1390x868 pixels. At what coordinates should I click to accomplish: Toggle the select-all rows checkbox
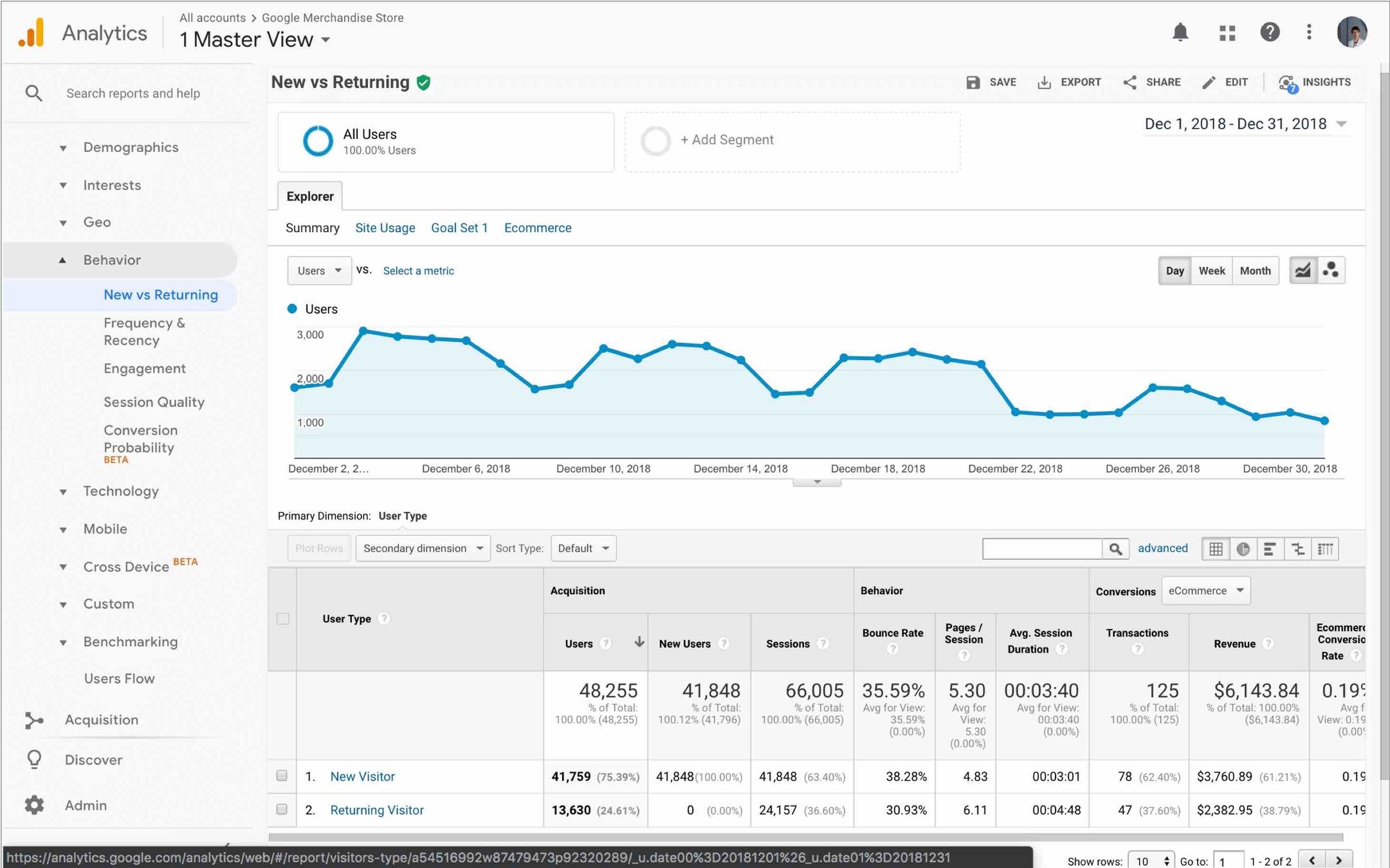click(282, 619)
